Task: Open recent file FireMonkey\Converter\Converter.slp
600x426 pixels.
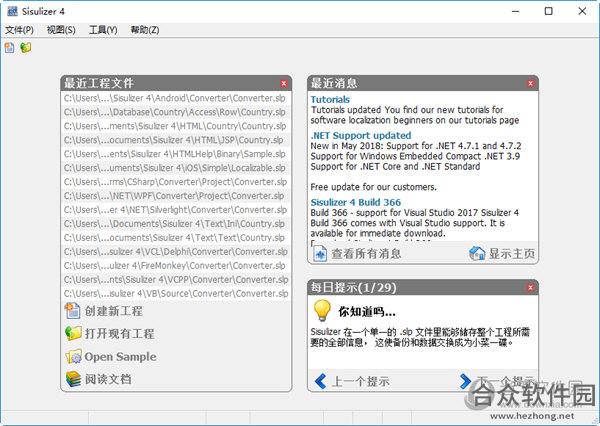Action: point(176,266)
